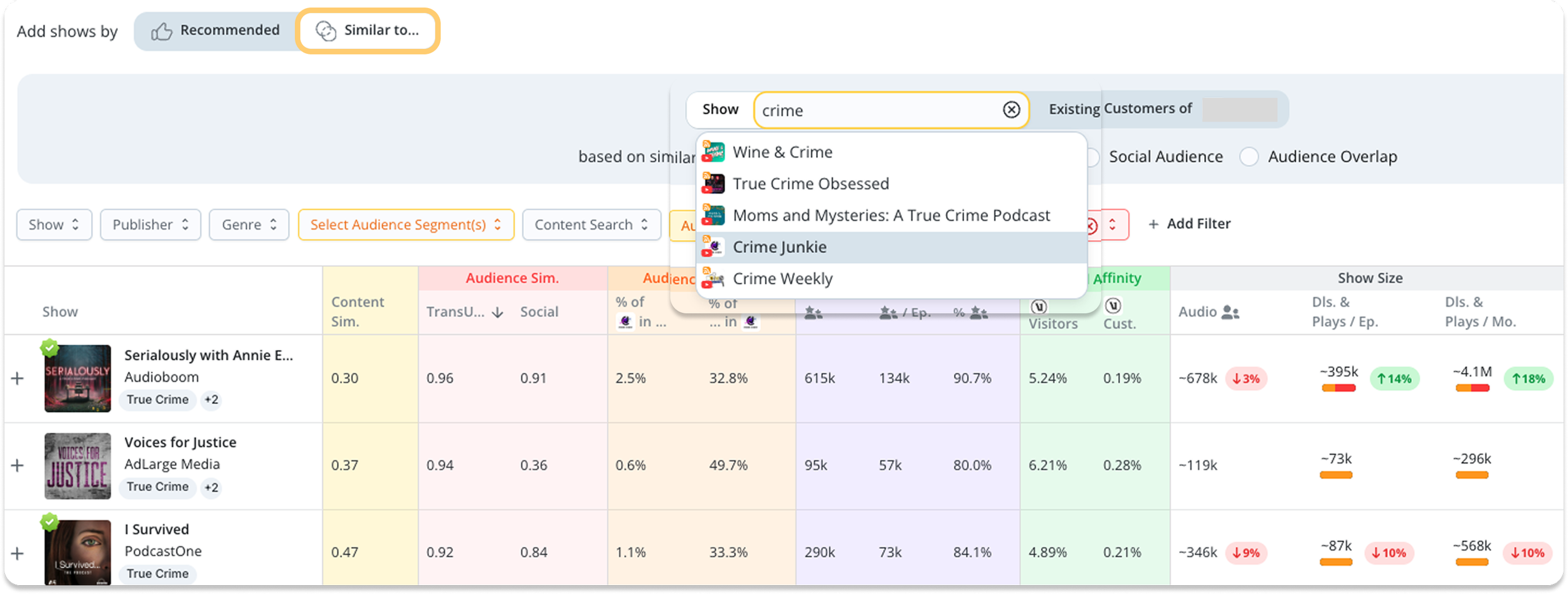Click the Affinity Cust. column icon
This screenshot has height=594, width=1568.
coord(1113,305)
